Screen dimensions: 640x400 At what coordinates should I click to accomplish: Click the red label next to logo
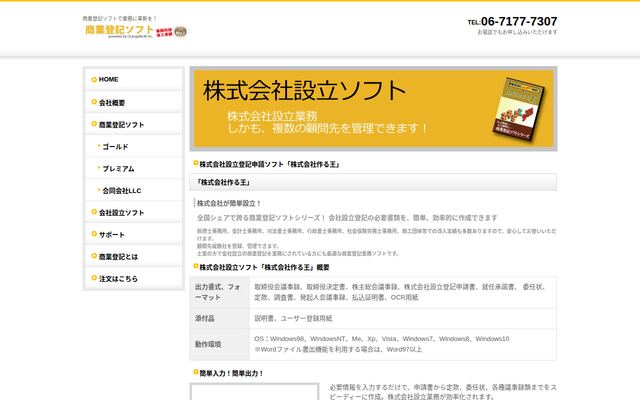[x=164, y=32]
